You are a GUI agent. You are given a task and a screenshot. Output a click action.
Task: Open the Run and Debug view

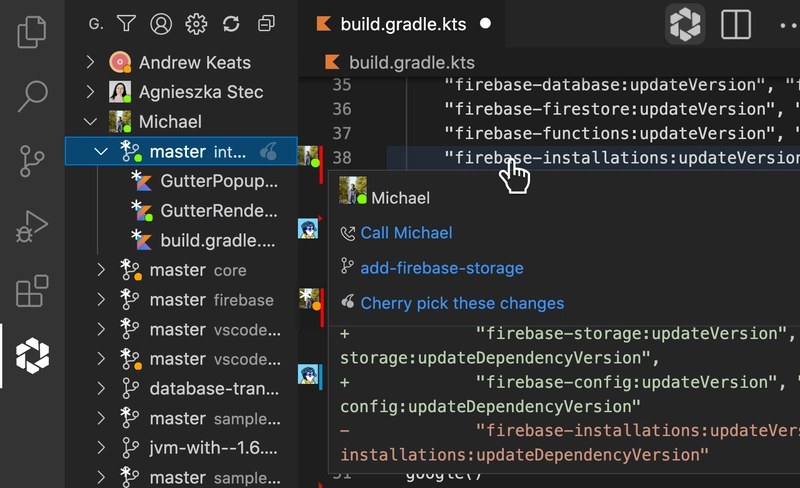[32, 226]
